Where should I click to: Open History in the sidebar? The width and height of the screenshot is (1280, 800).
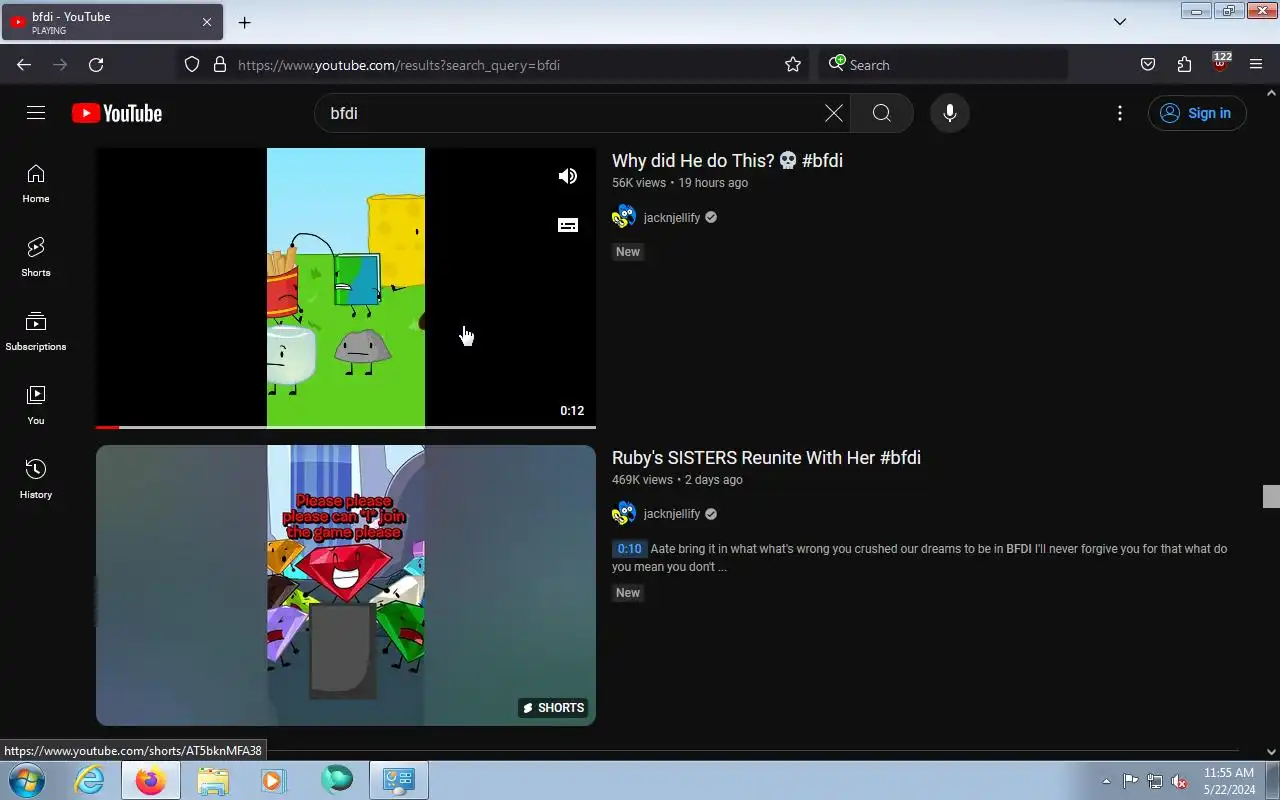36,480
